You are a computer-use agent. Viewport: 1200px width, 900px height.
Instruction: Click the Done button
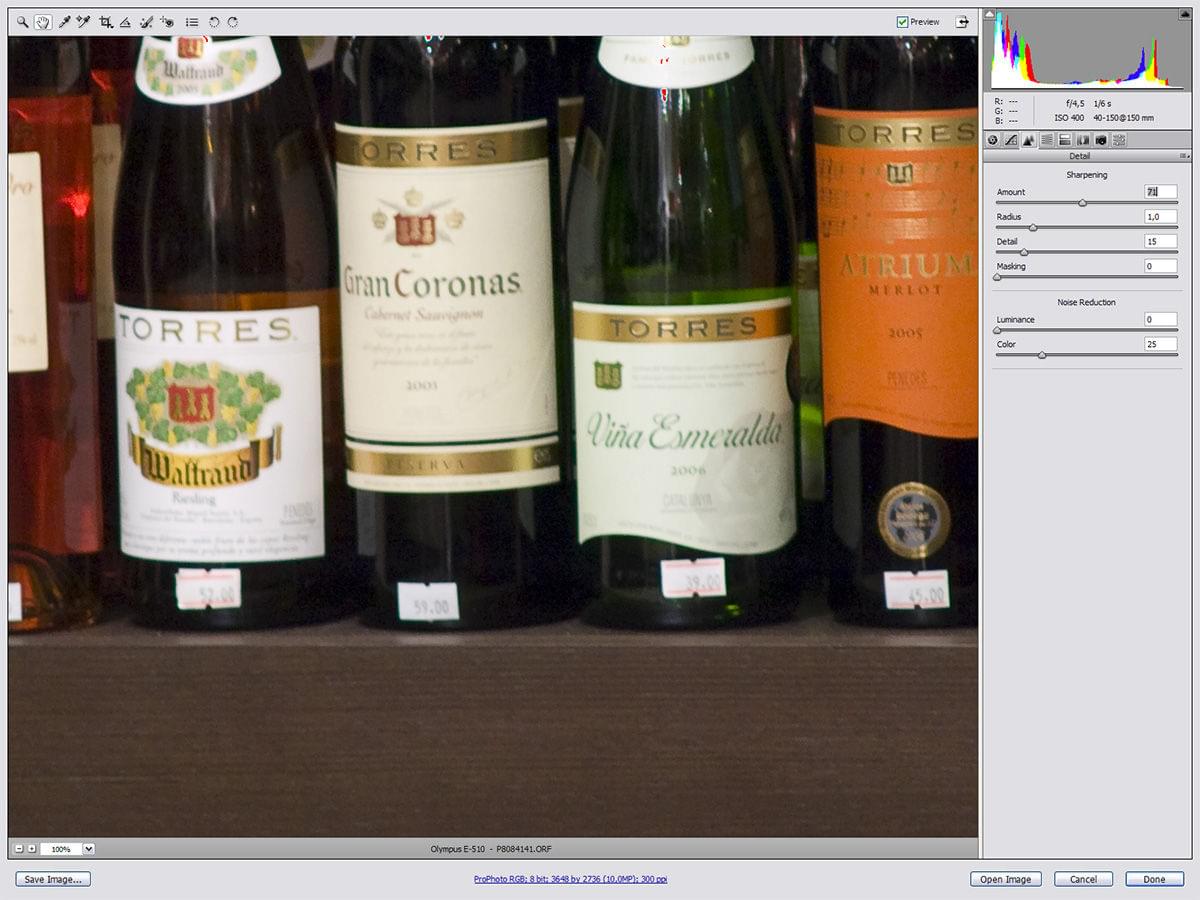[1154, 879]
